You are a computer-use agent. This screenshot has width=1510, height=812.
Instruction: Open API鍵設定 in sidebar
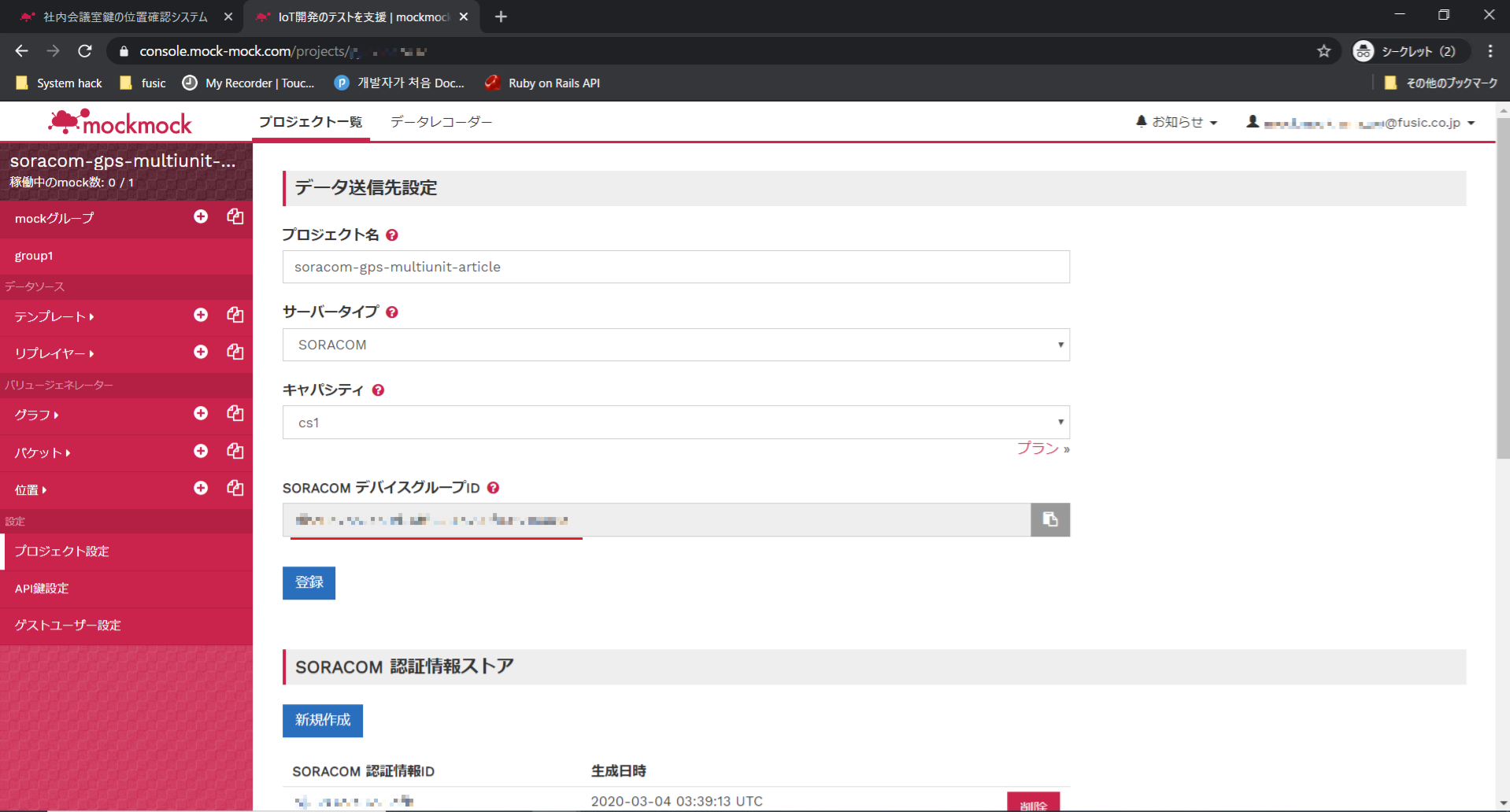coord(42,589)
